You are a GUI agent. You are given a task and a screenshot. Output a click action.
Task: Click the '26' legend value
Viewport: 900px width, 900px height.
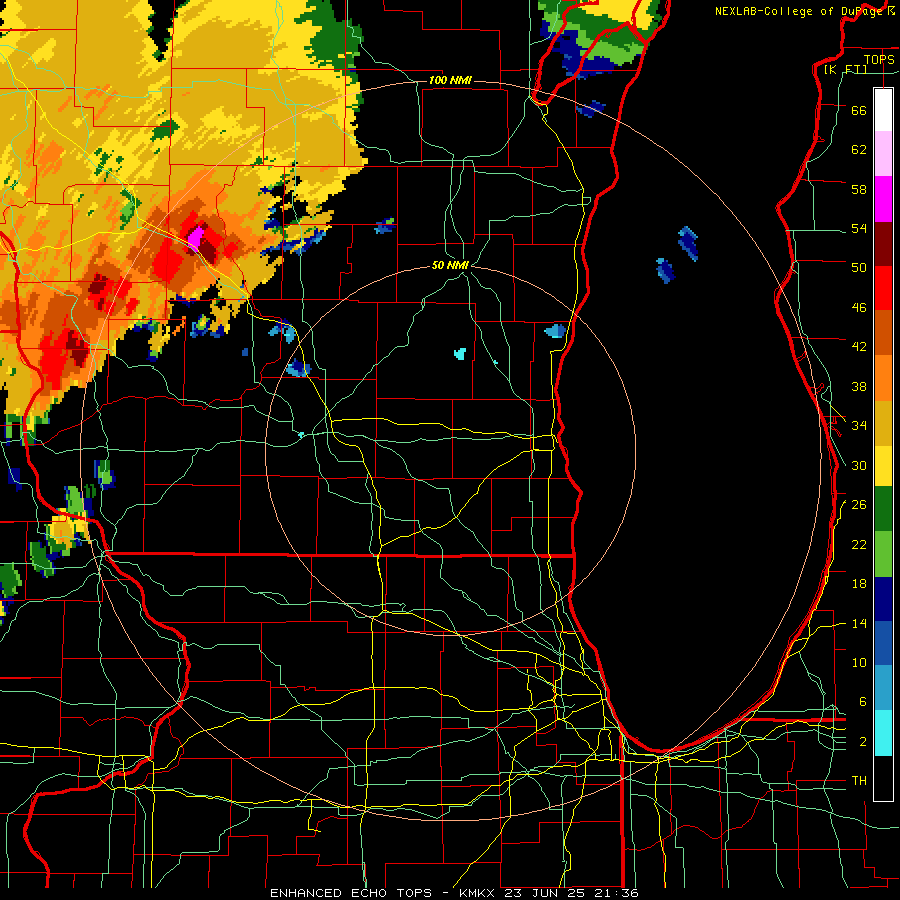click(x=859, y=505)
